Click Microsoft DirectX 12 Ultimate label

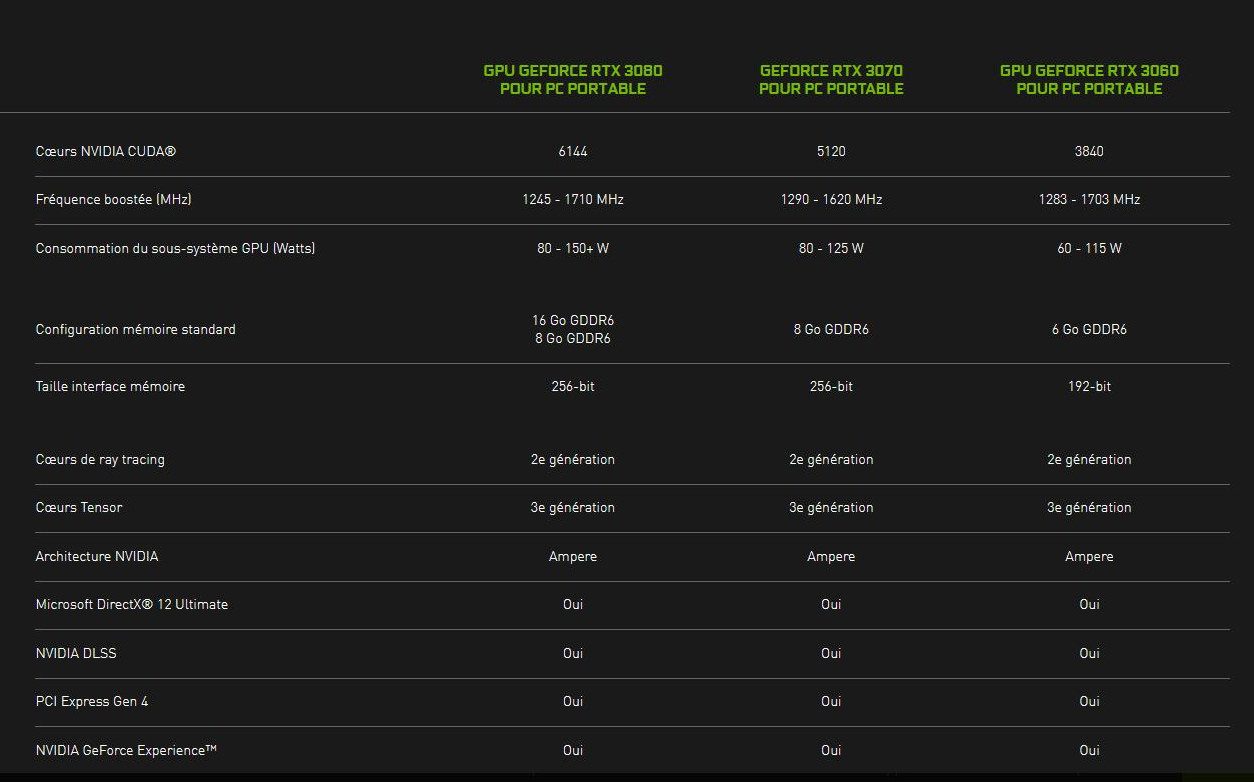pyautogui.click(x=132, y=604)
